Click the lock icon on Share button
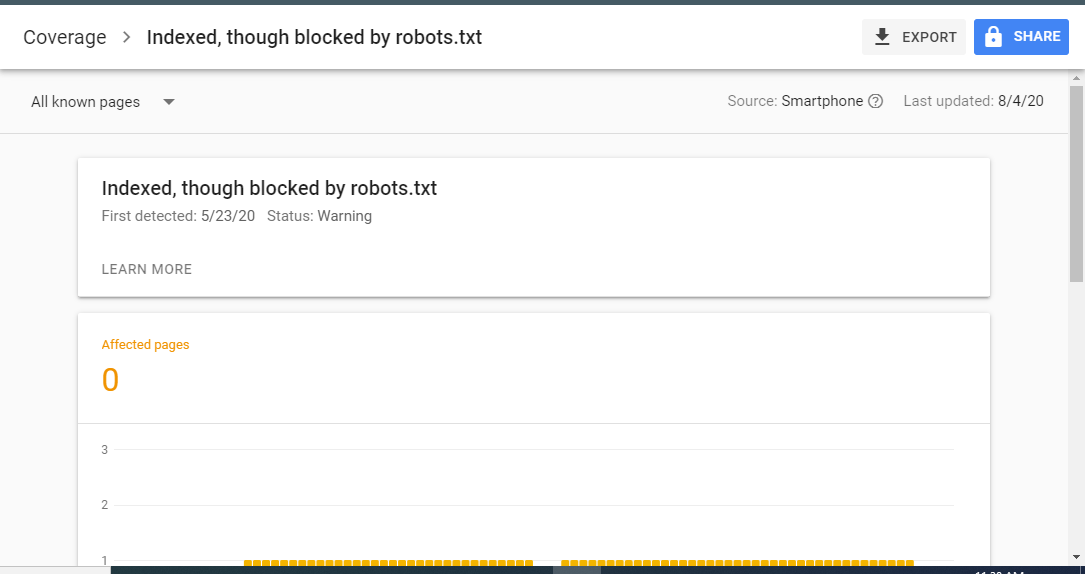This screenshot has height=574, width=1085. click(x=993, y=37)
